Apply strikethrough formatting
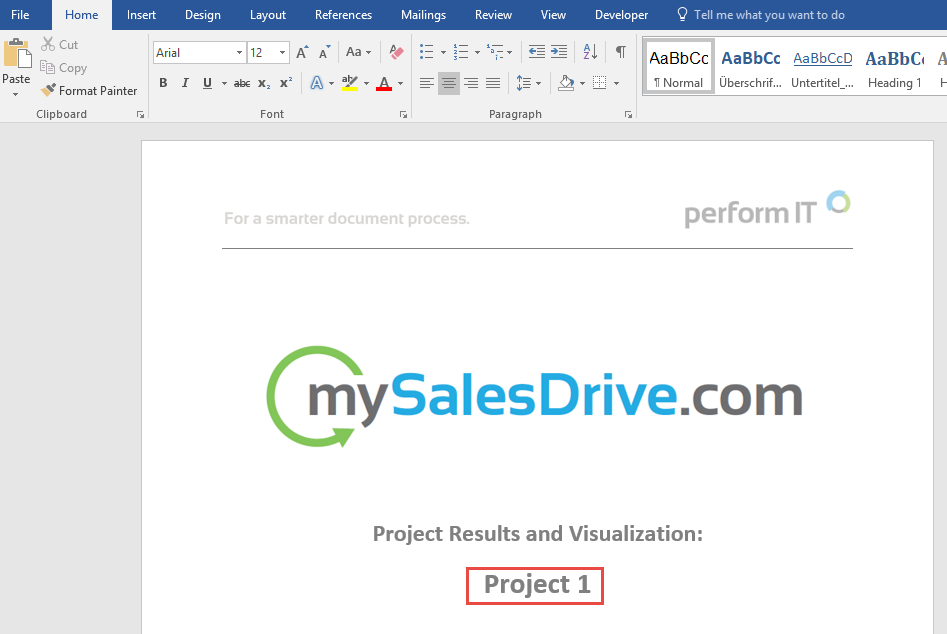Screen dimensions: 947x634 pyautogui.click(x=242, y=83)
